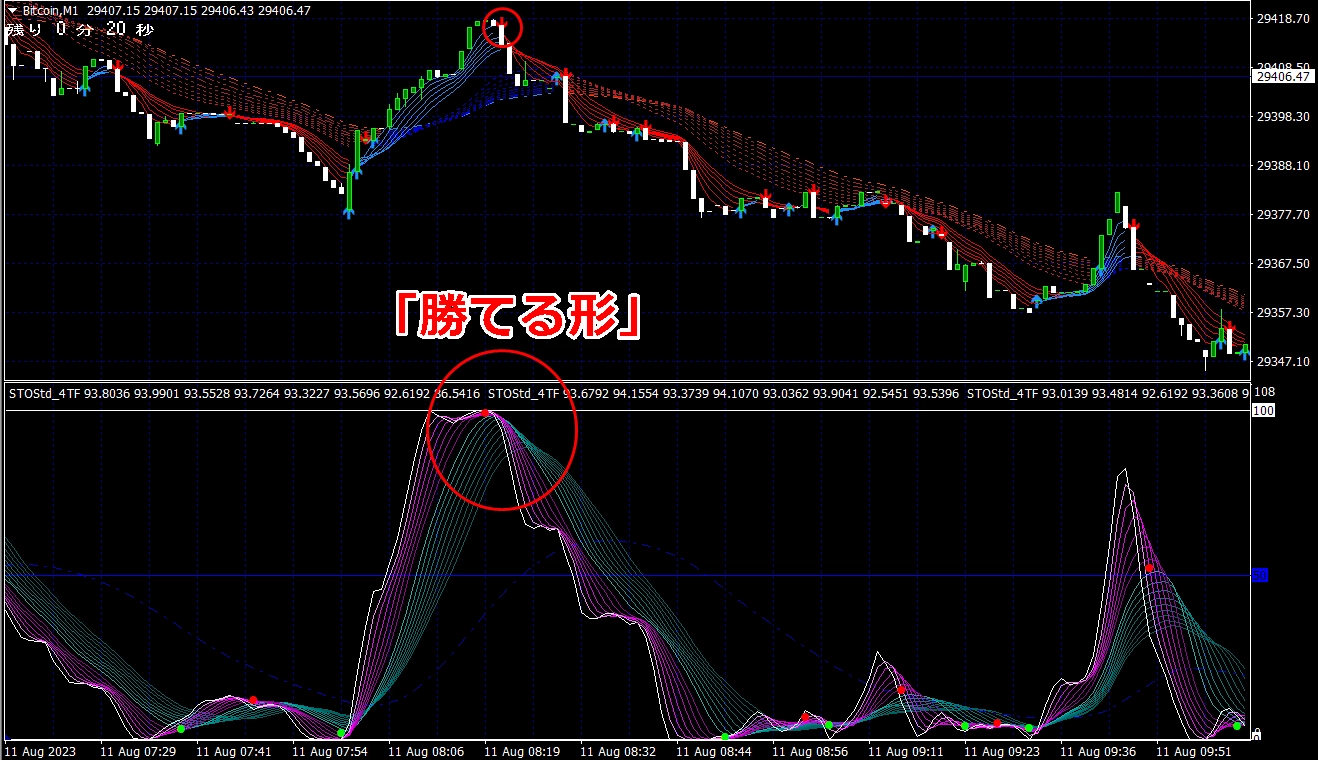
Task: Click the 11 Aug 08:19 time label
Action: click(x=515, y=750)
